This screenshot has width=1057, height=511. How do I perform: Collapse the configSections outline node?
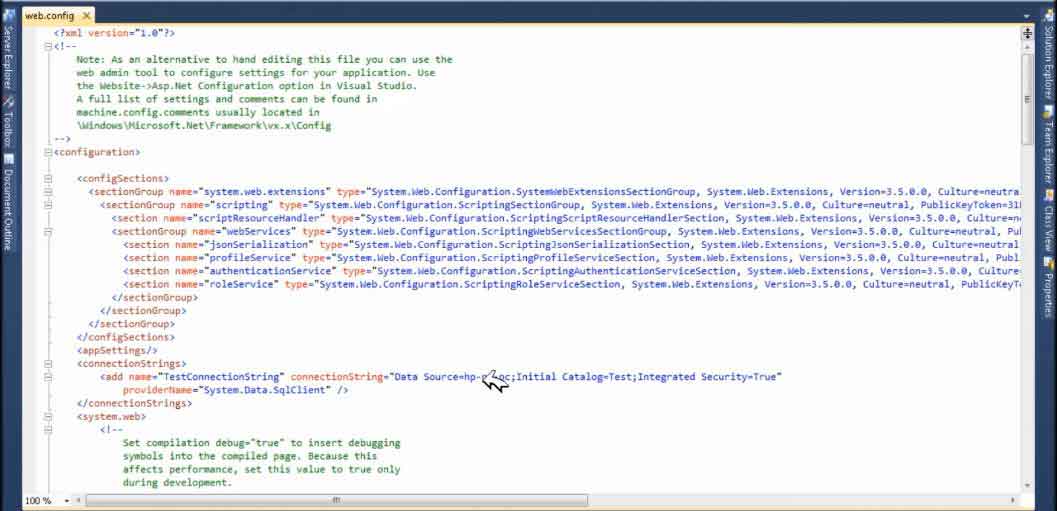pos(47,178)
